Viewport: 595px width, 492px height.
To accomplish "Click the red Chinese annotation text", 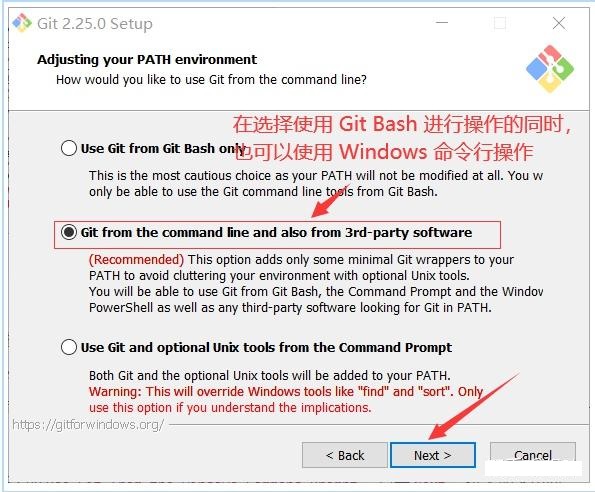I will coord(402,138).
